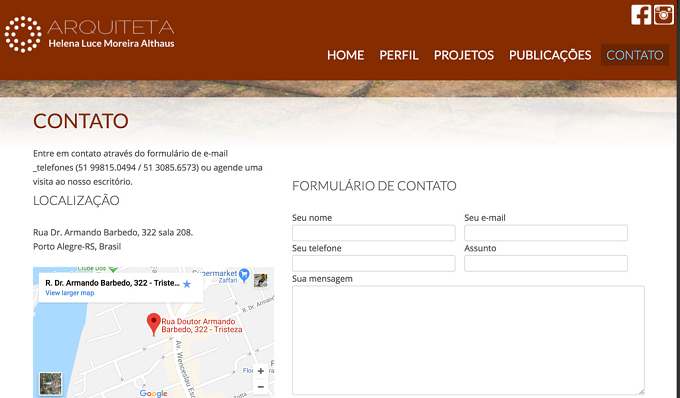The width and height of the screenshot is (680, 398).
Task: Click the Supermarket Zaffari shopping marker
Action: click(244, 274)
